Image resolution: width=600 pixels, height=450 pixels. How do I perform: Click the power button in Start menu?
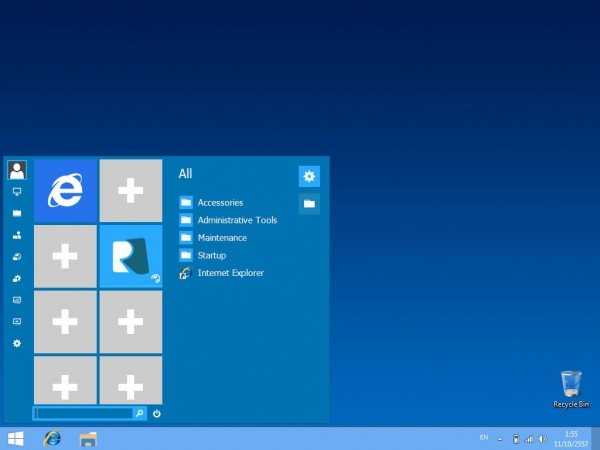157,413
